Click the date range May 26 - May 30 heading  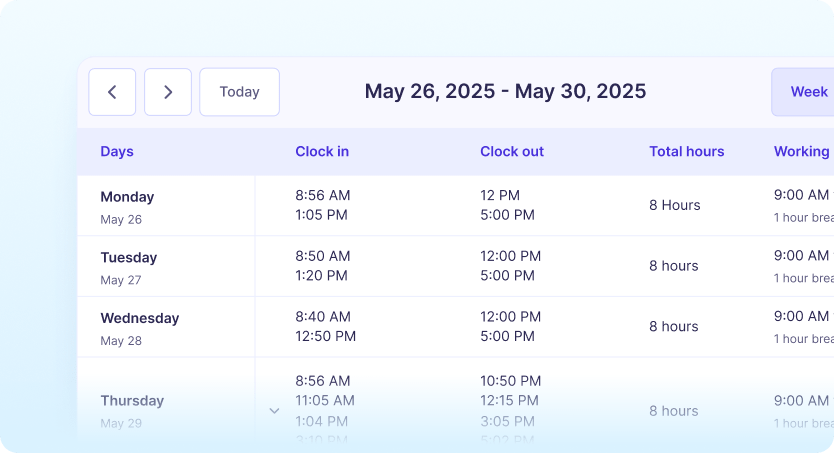click(x=505, y=92)
